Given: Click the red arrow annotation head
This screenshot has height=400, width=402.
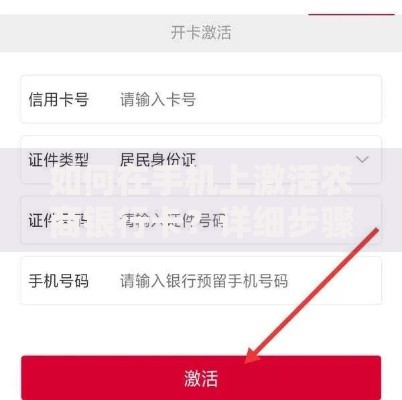Looking at the screenshot, I should [253, 355].
